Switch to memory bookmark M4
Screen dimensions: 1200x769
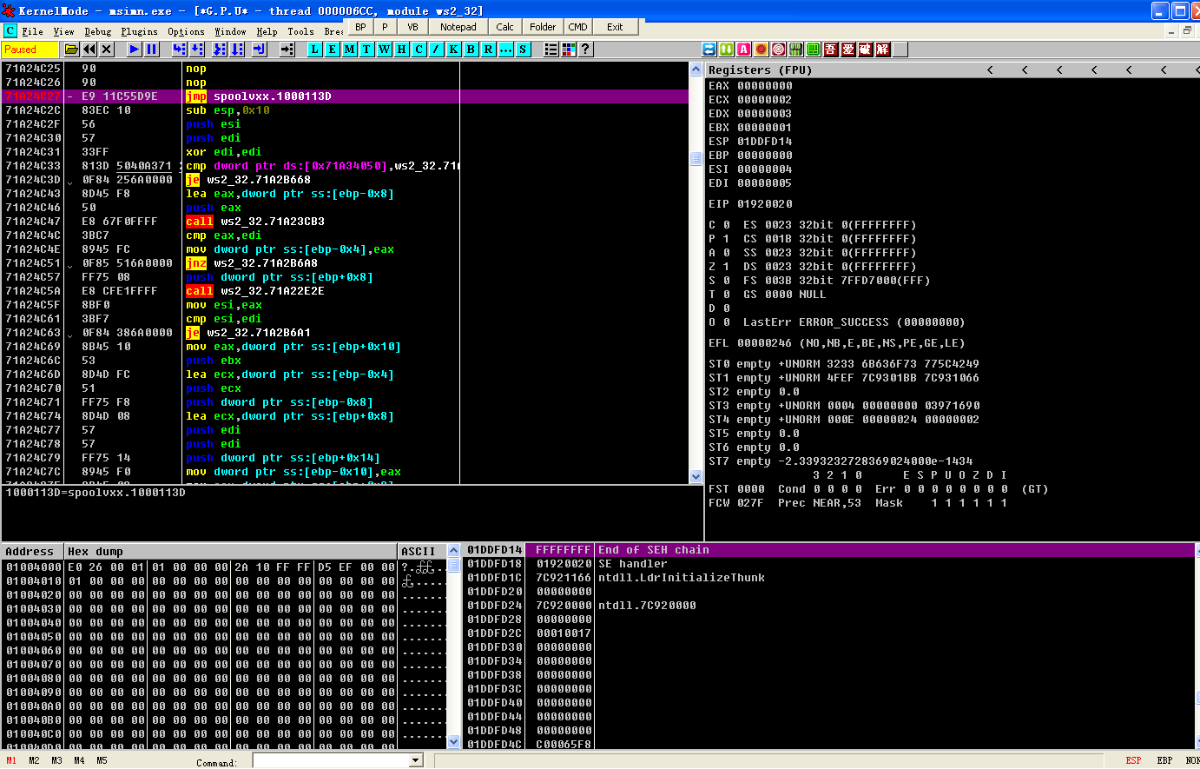pyautogui.click(x=79, y=761)
